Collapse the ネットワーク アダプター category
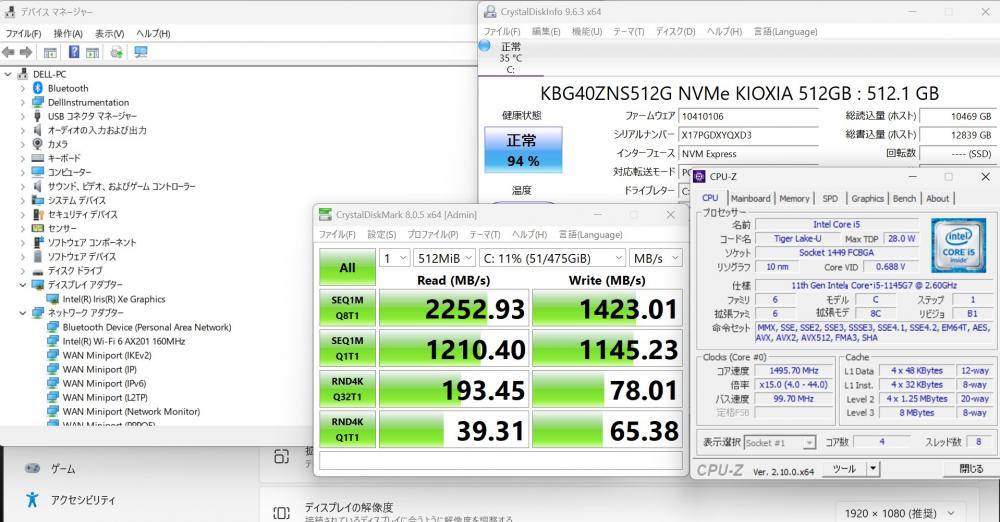1000x522 pixels. pos(23,313)
